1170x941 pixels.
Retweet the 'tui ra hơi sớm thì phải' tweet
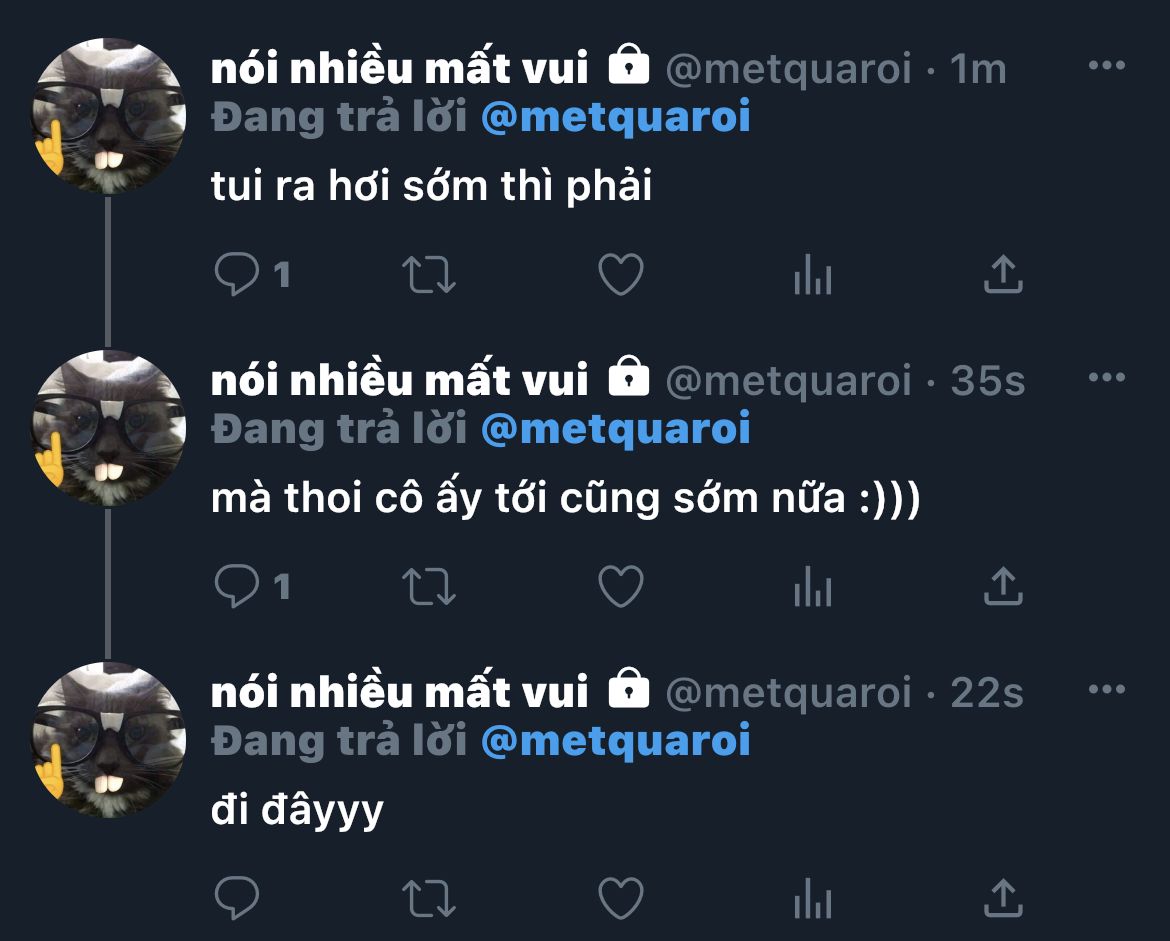429,275
